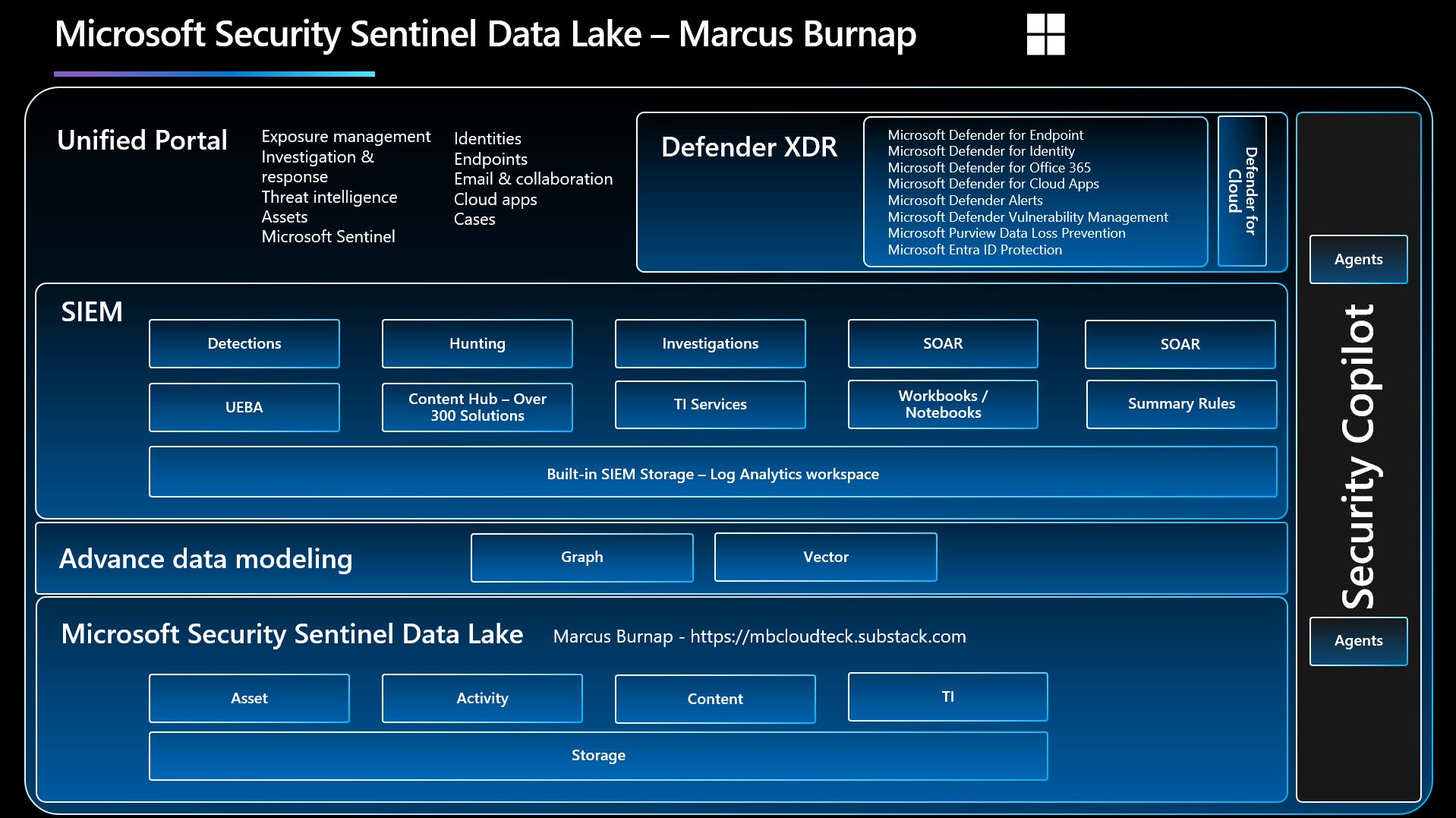Click the Unified Portal heading
Viewport: 1456px width, 818px height.
click(x=142, y=141)
